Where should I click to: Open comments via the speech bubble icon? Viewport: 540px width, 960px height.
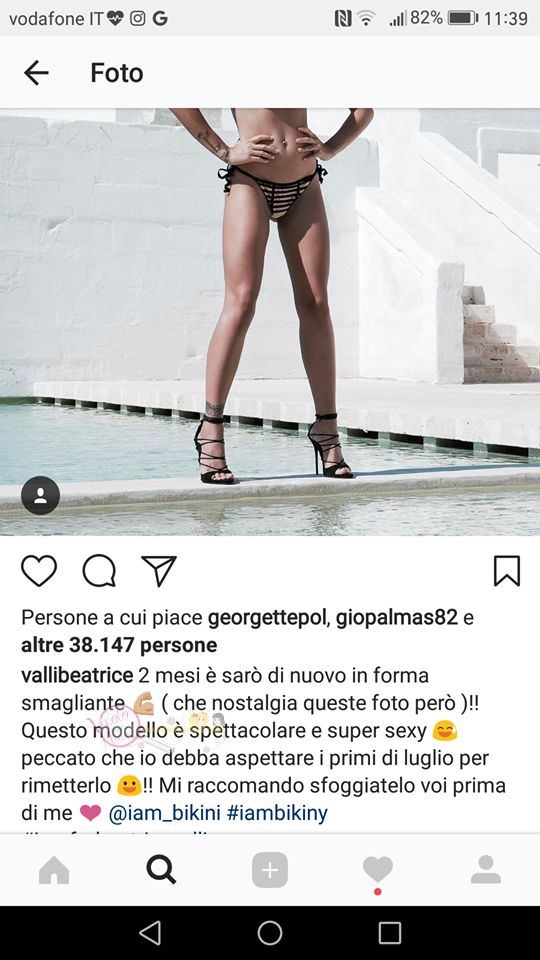pos(99,571)
